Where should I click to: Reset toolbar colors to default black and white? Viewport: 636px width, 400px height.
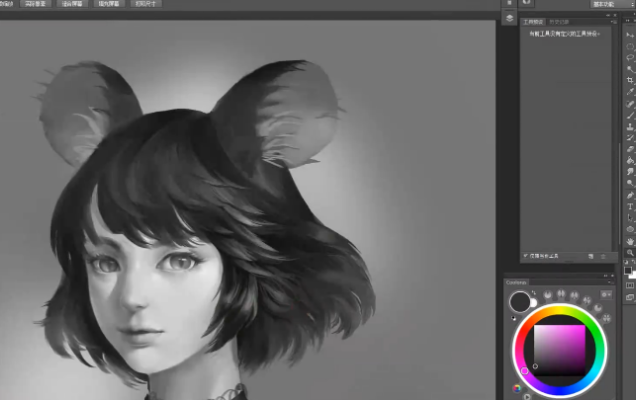click(x=626, y=262)
